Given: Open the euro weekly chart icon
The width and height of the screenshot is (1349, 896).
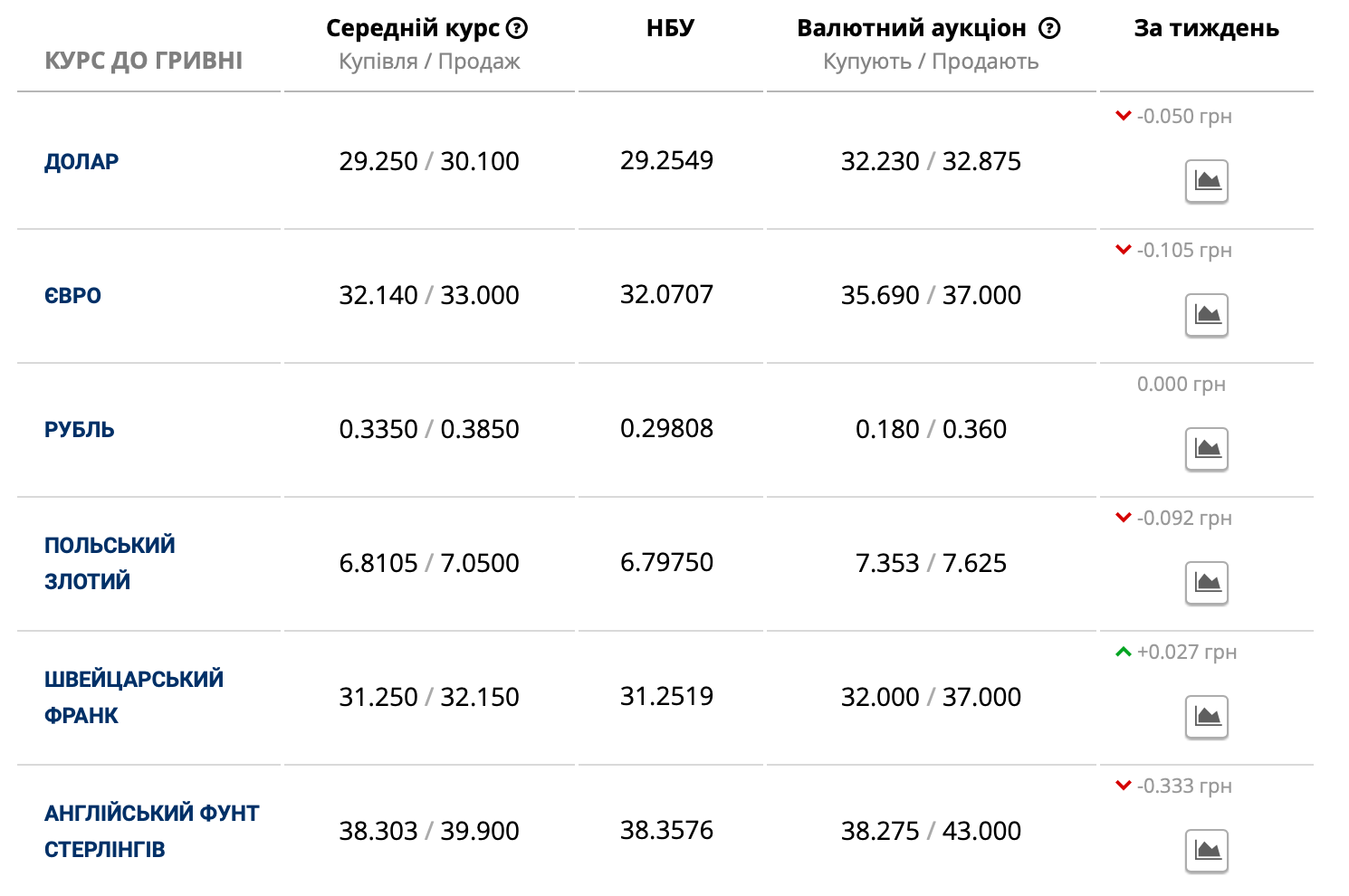Looking at the screenshot, I should (x=1207, y=315).
